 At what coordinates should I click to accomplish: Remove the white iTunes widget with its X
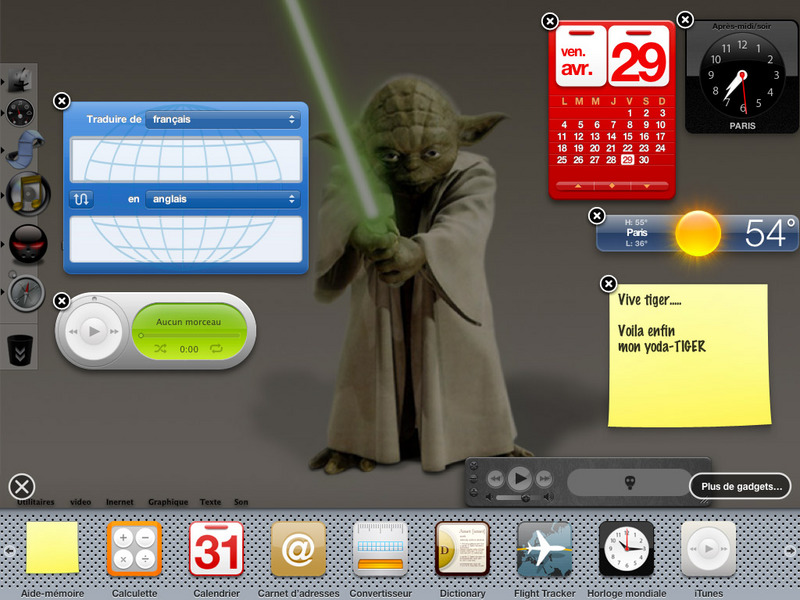62,301
